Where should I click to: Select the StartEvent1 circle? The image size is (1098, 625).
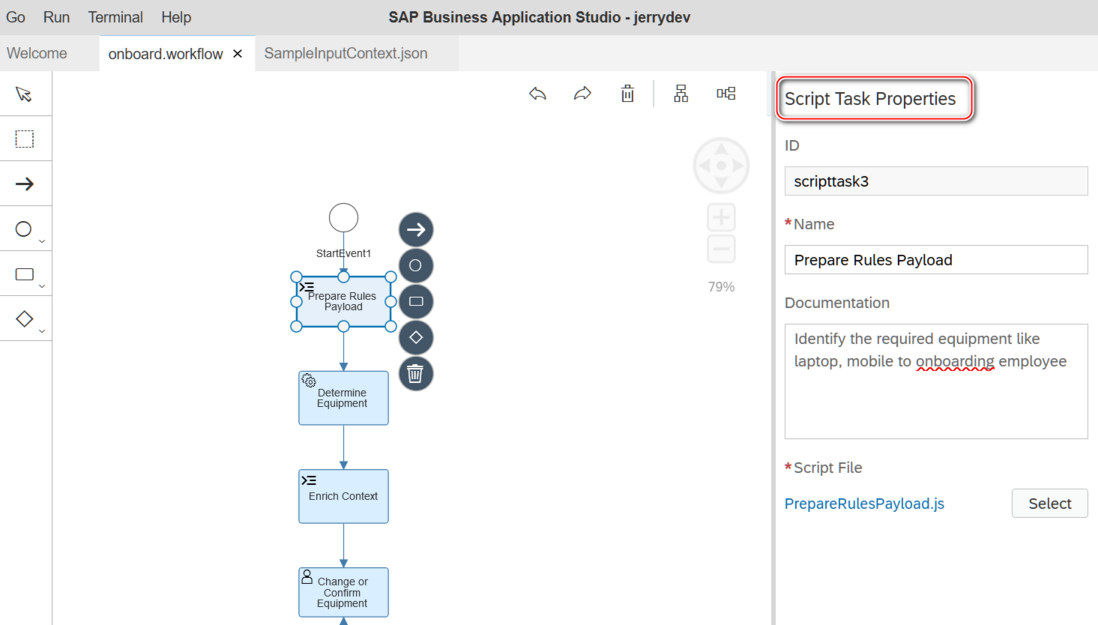tap(344, 218)
